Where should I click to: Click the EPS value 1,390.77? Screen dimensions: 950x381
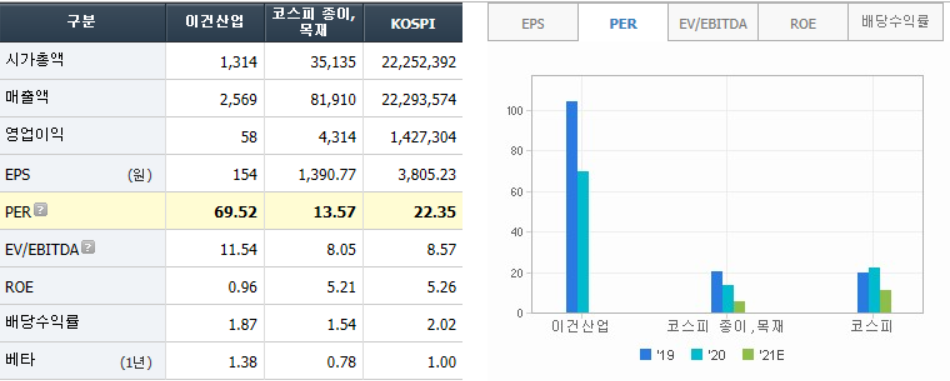pyautogui.click(x=327, y=175)
